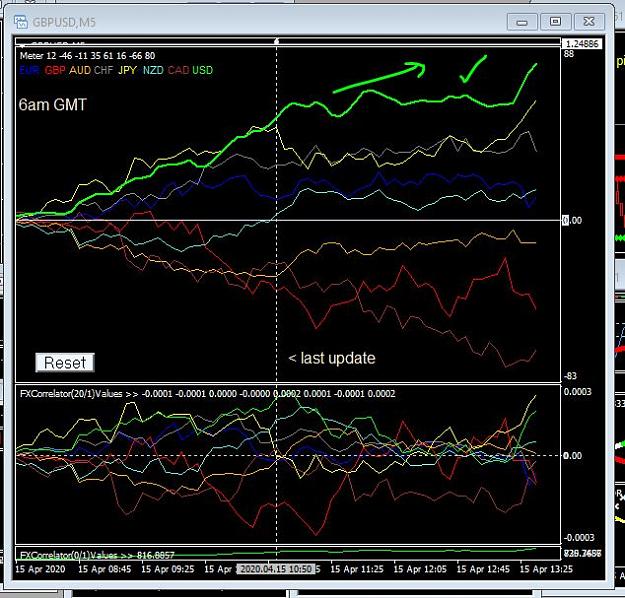Click the 1.24886 price label
The height and width of the screenshot is (598, 625).
(x=582, y=44)
